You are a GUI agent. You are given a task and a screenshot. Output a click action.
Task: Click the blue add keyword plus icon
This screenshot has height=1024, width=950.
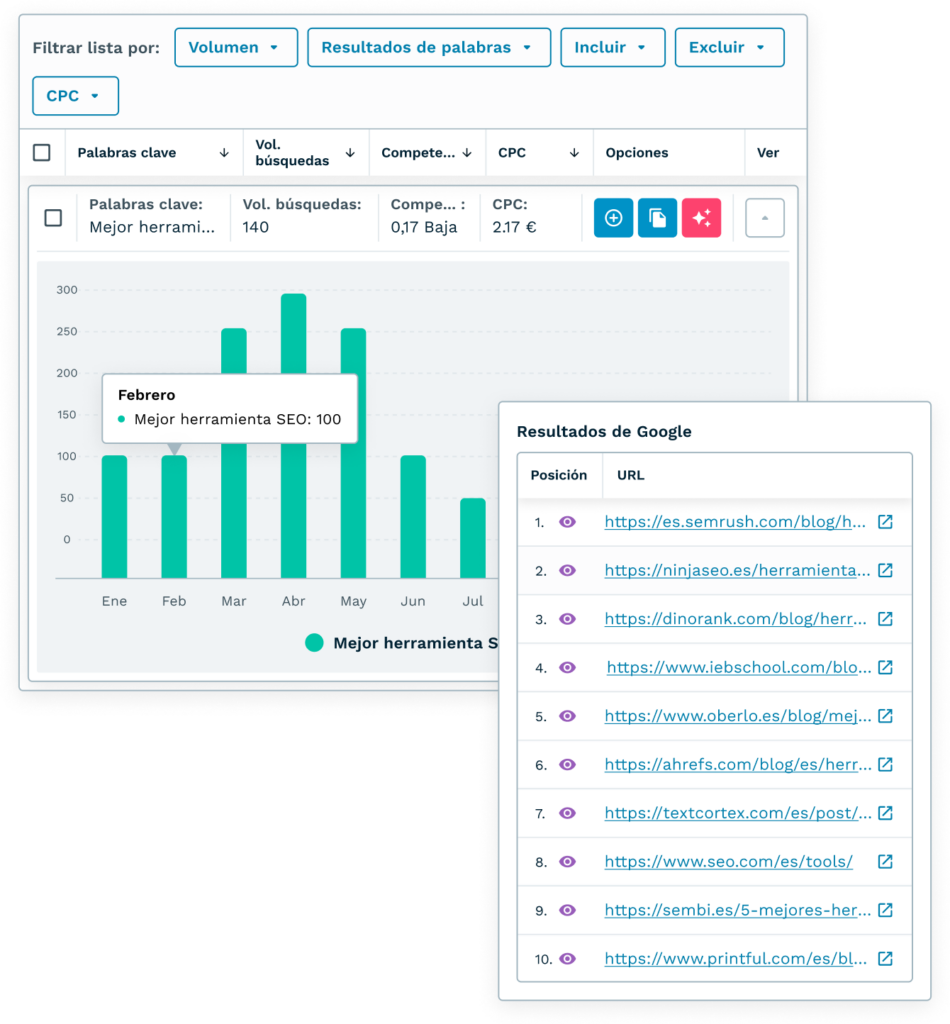click(x=613, y=218)
